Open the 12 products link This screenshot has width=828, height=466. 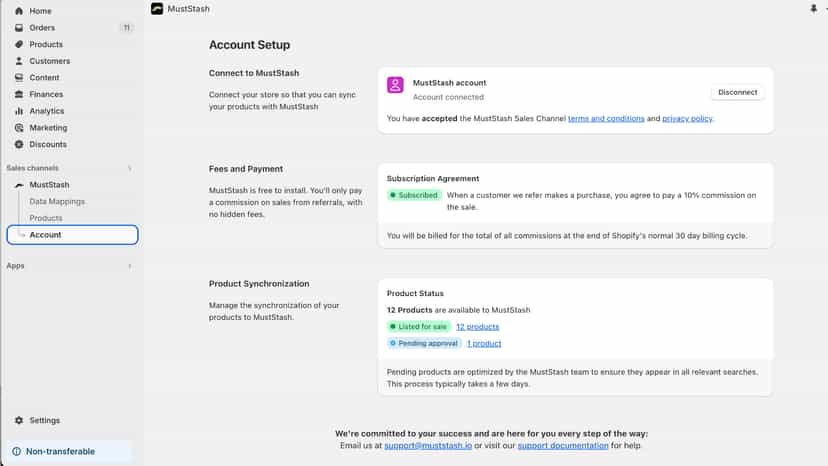(477, 327)
